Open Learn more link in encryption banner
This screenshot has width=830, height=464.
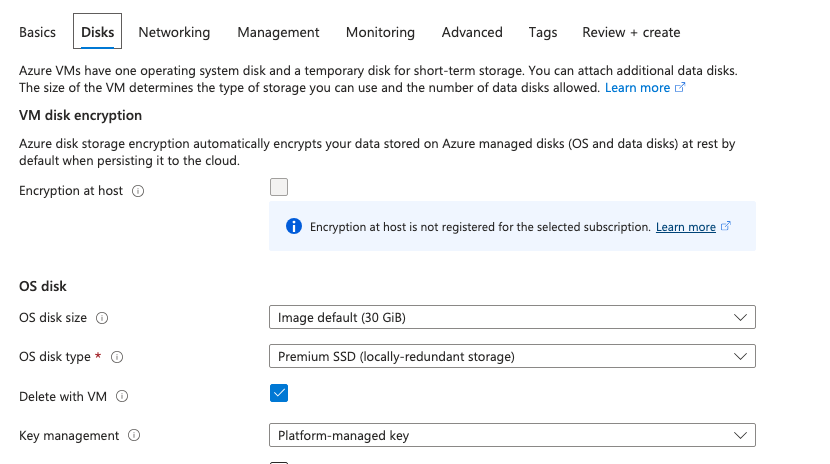pyautogui.click(x=685, y=227)
